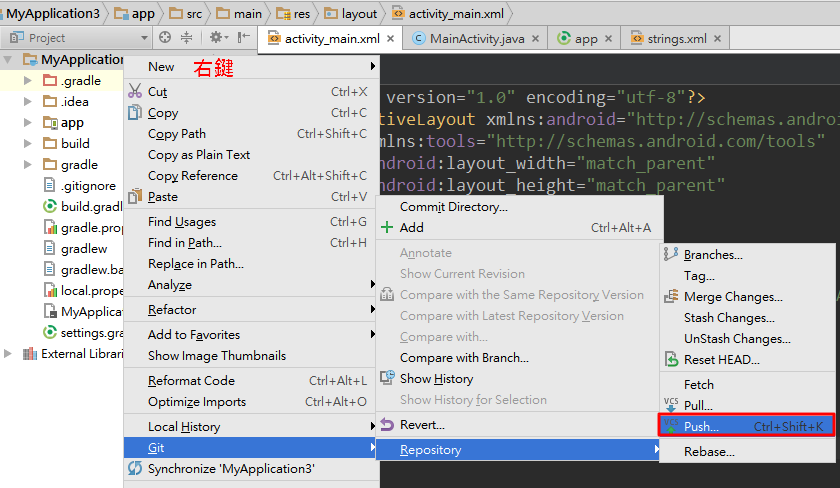Click the settings.gradle file icon
Viewport: 840px width, 488px height.
pyautogui.click(x=50, y=332)
